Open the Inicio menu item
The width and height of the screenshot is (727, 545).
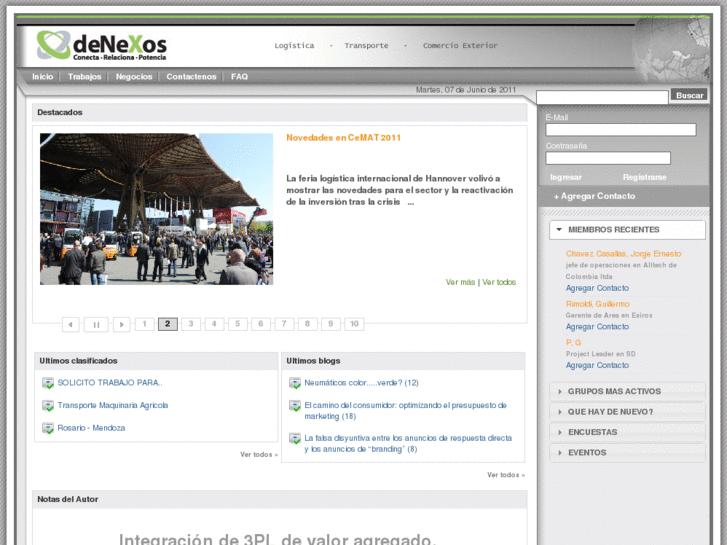click(43, 77)
